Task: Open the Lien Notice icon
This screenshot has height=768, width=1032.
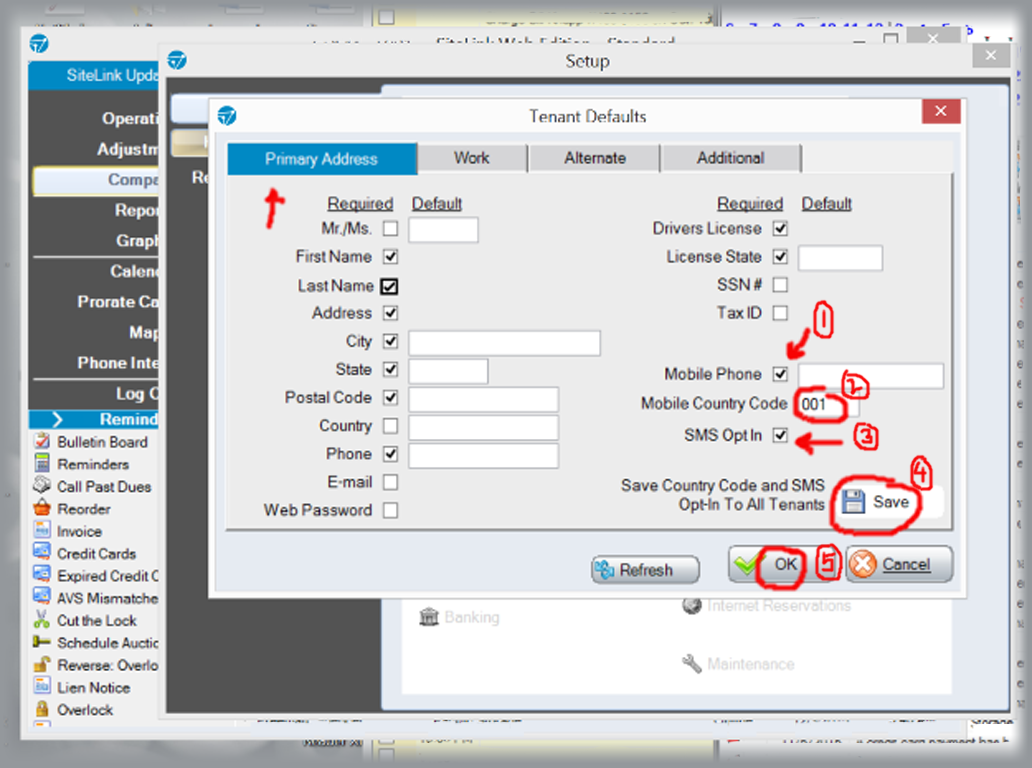Action: point(42,687)
